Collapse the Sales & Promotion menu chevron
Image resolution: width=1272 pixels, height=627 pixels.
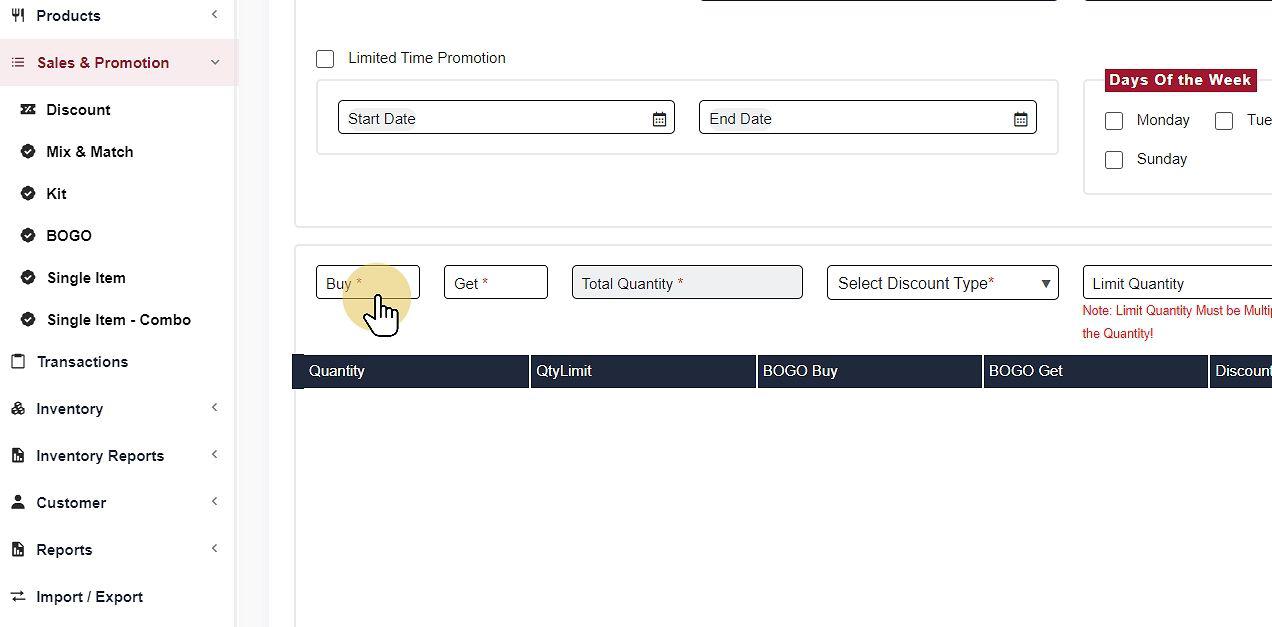[215, 63]
